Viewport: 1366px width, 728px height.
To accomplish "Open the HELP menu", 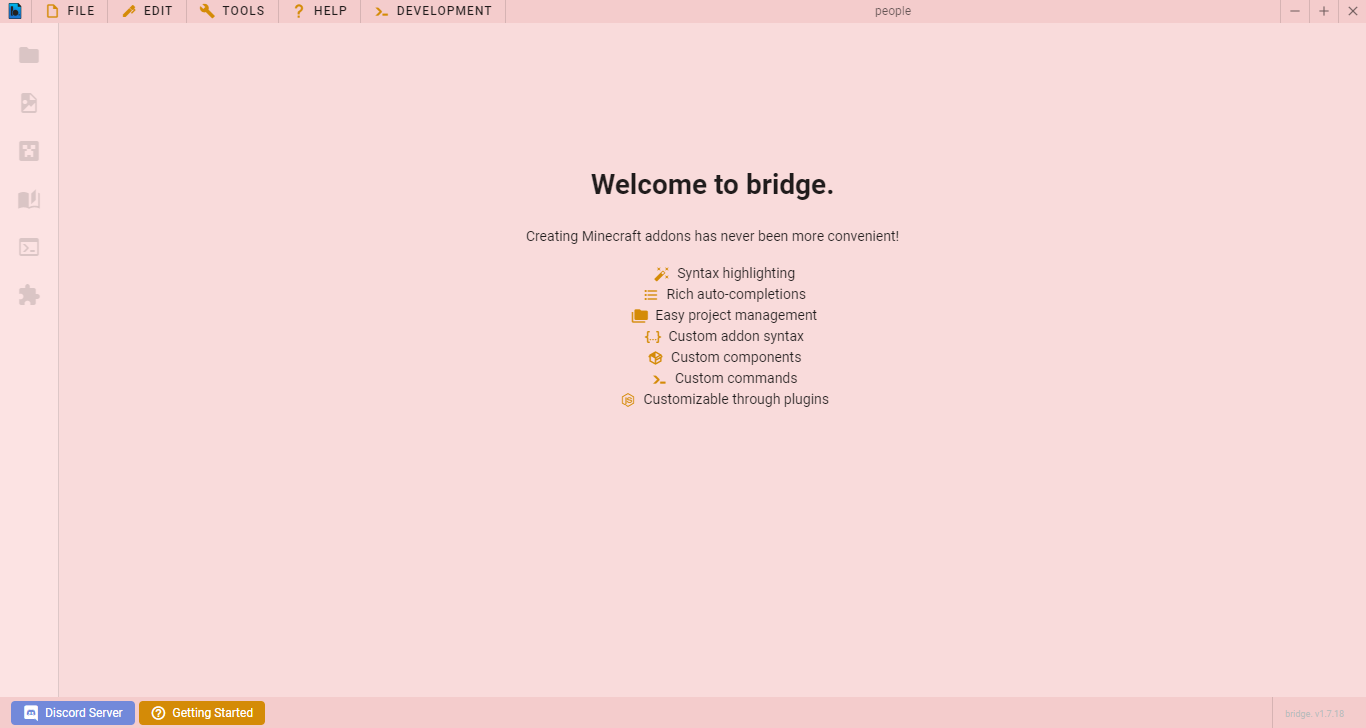I will [x=320, y=11].
